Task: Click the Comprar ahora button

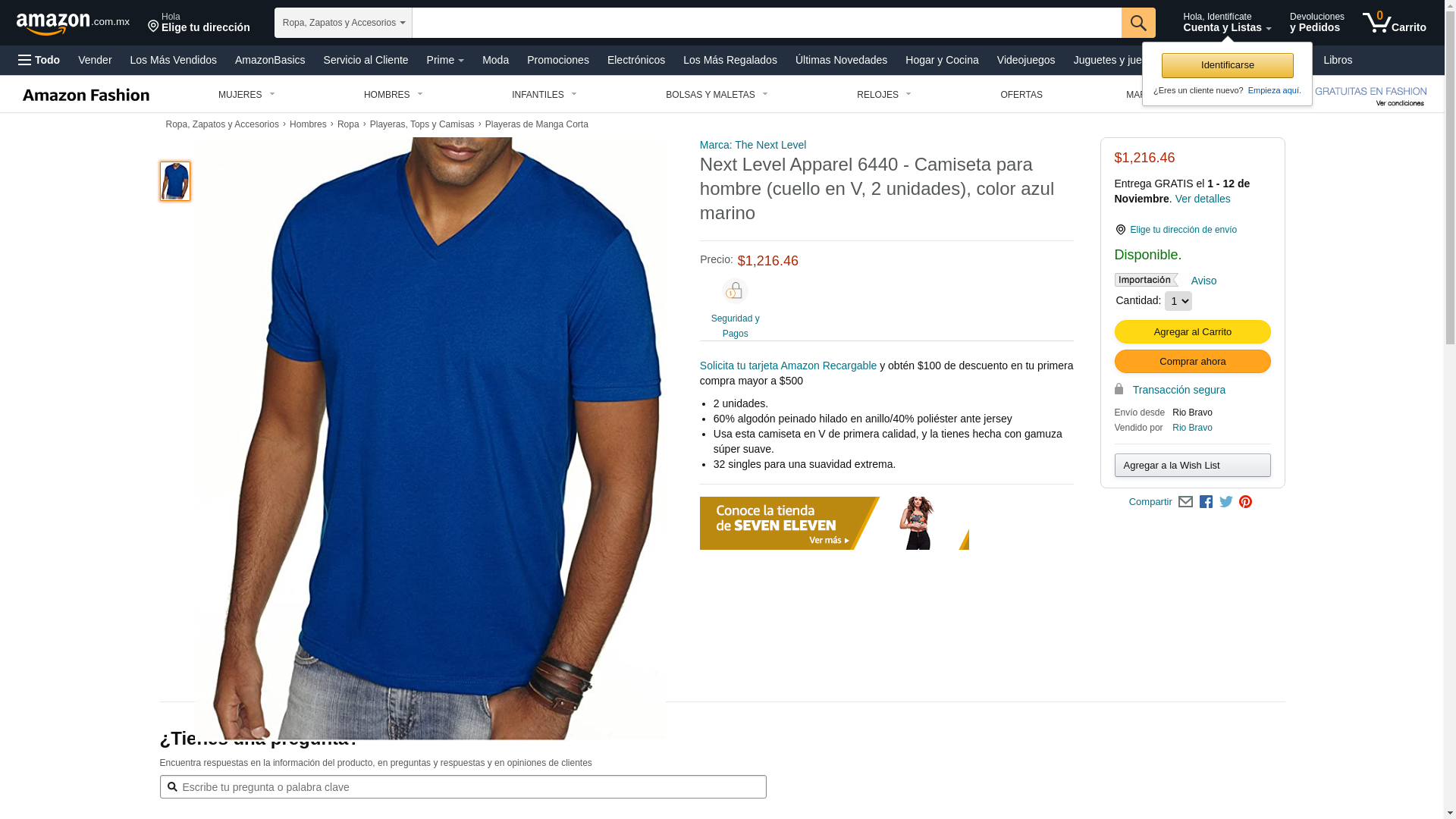Action: point(1192,362)
